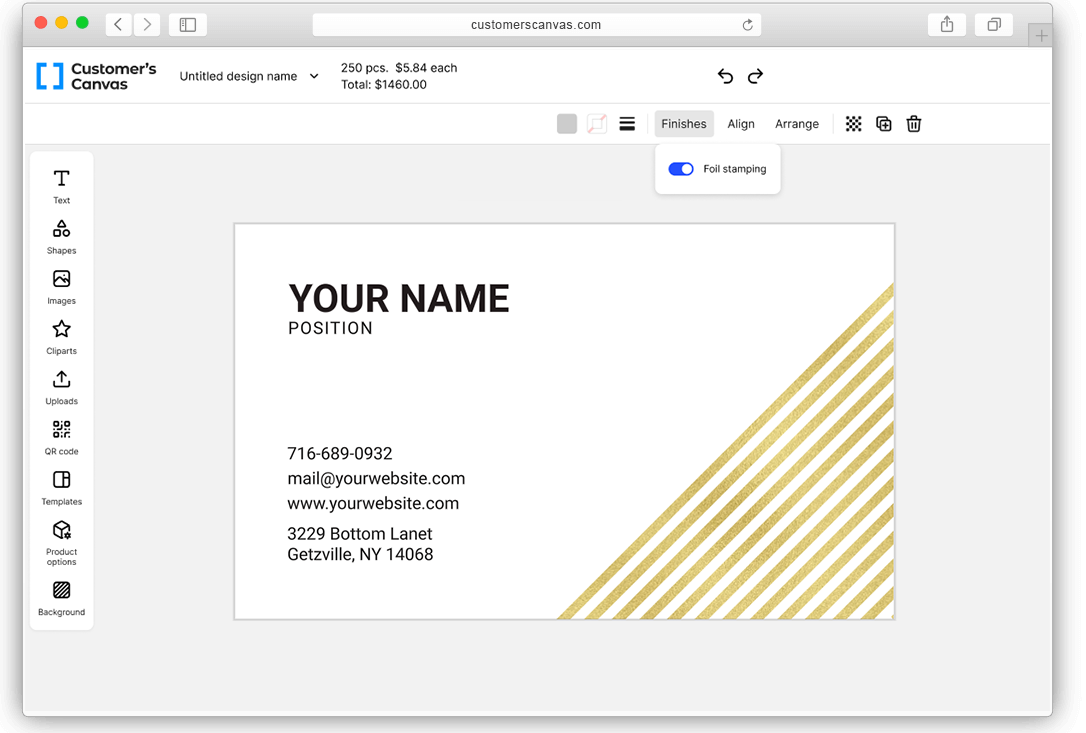
Task: Switch to the Finishes tab
Action: pos(683,123)
